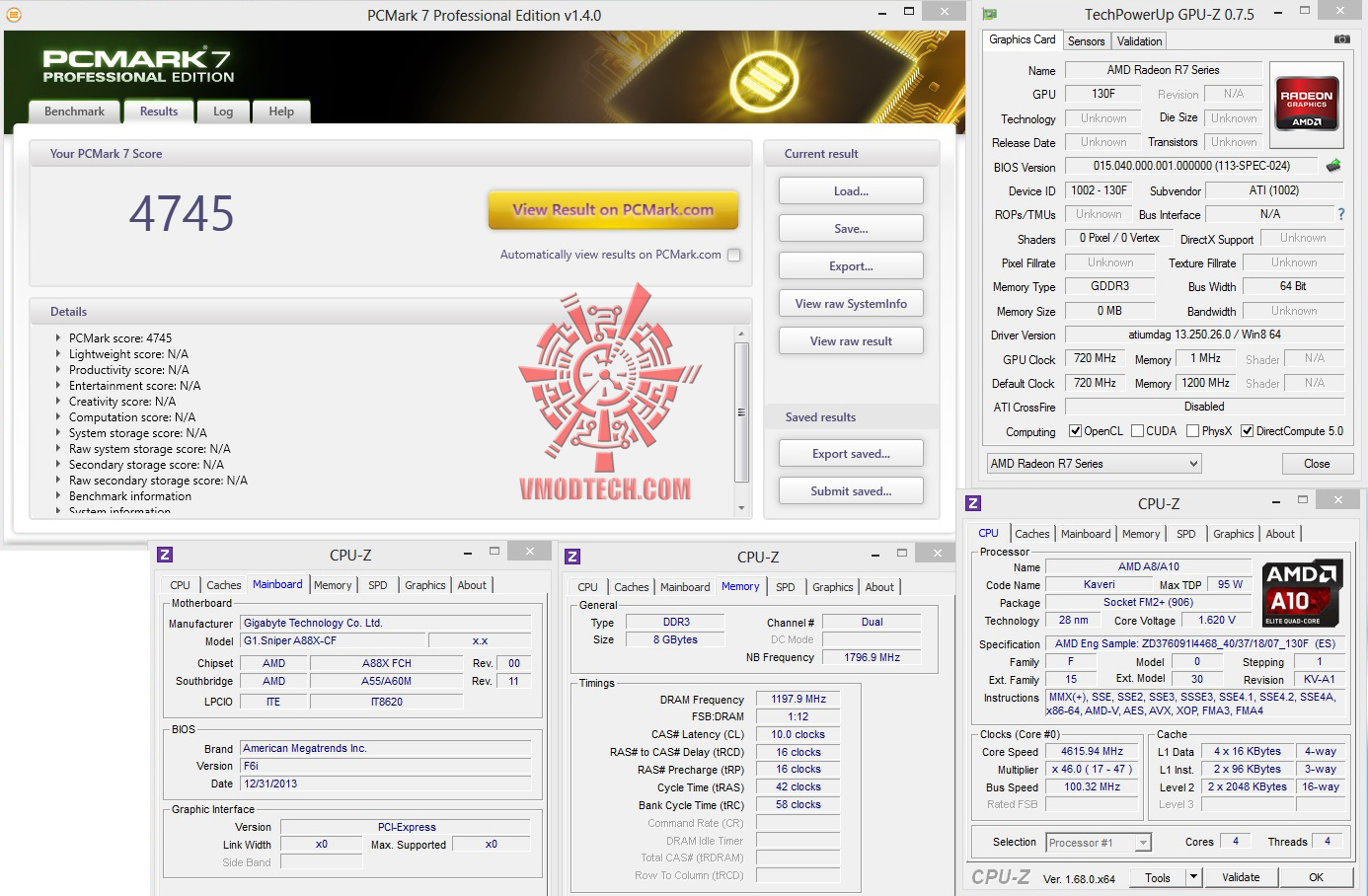Expand the Entertainment score row

tap(58, 385)
